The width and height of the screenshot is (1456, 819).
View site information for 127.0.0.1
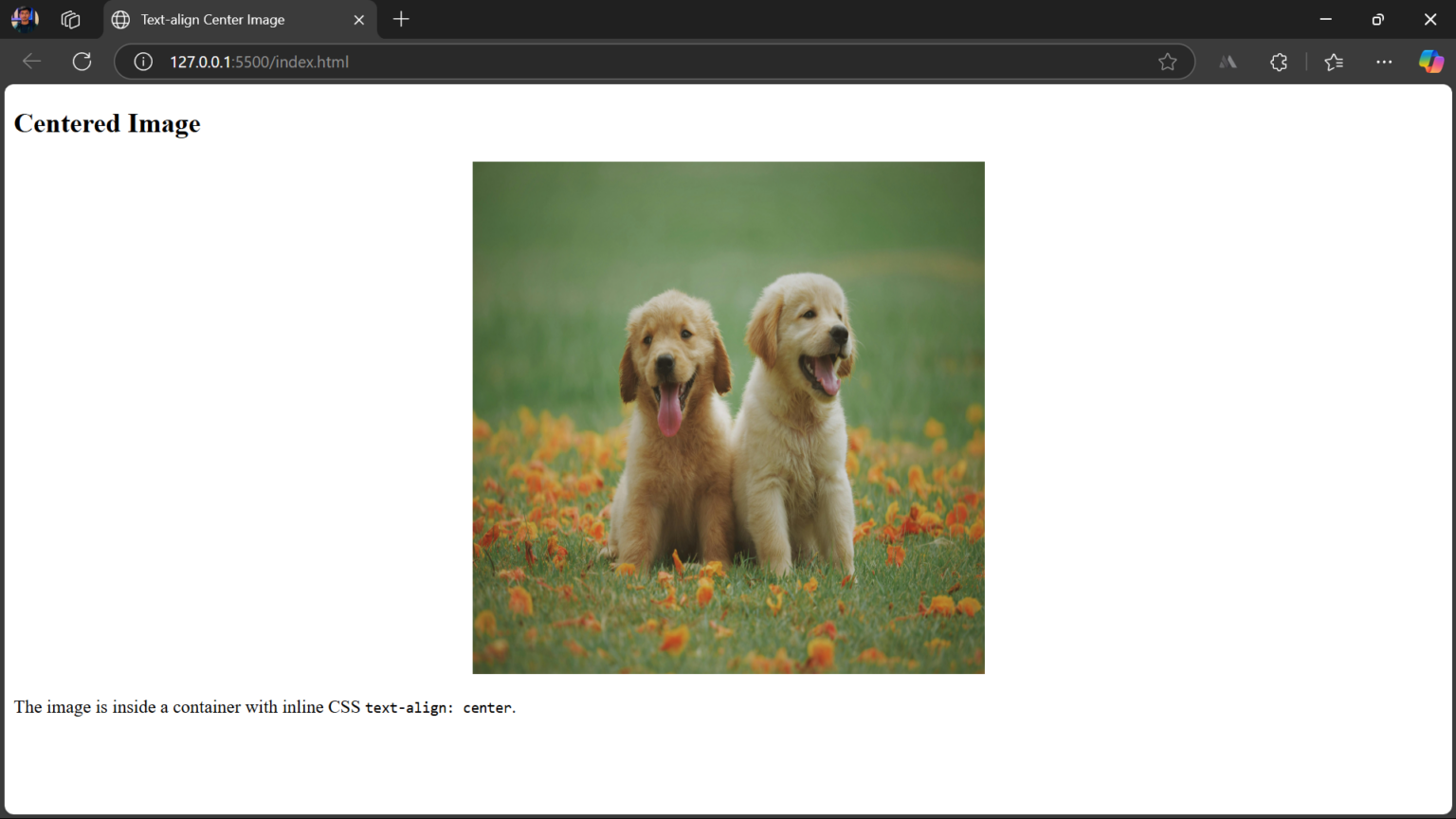point(142,62)
